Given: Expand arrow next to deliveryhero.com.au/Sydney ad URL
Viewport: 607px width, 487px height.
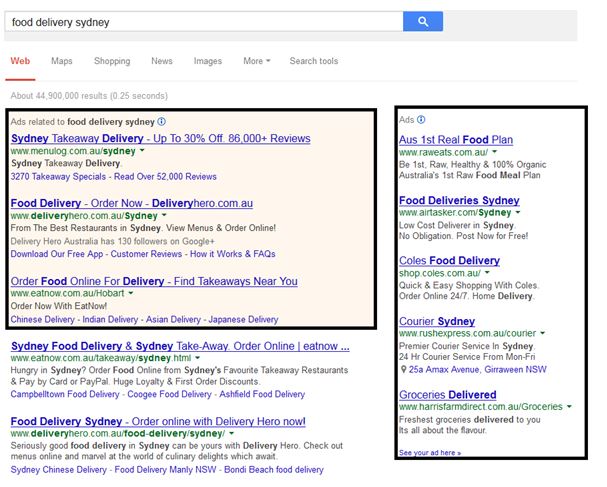Looking at the screenshot, I should [x=164, y=215].
